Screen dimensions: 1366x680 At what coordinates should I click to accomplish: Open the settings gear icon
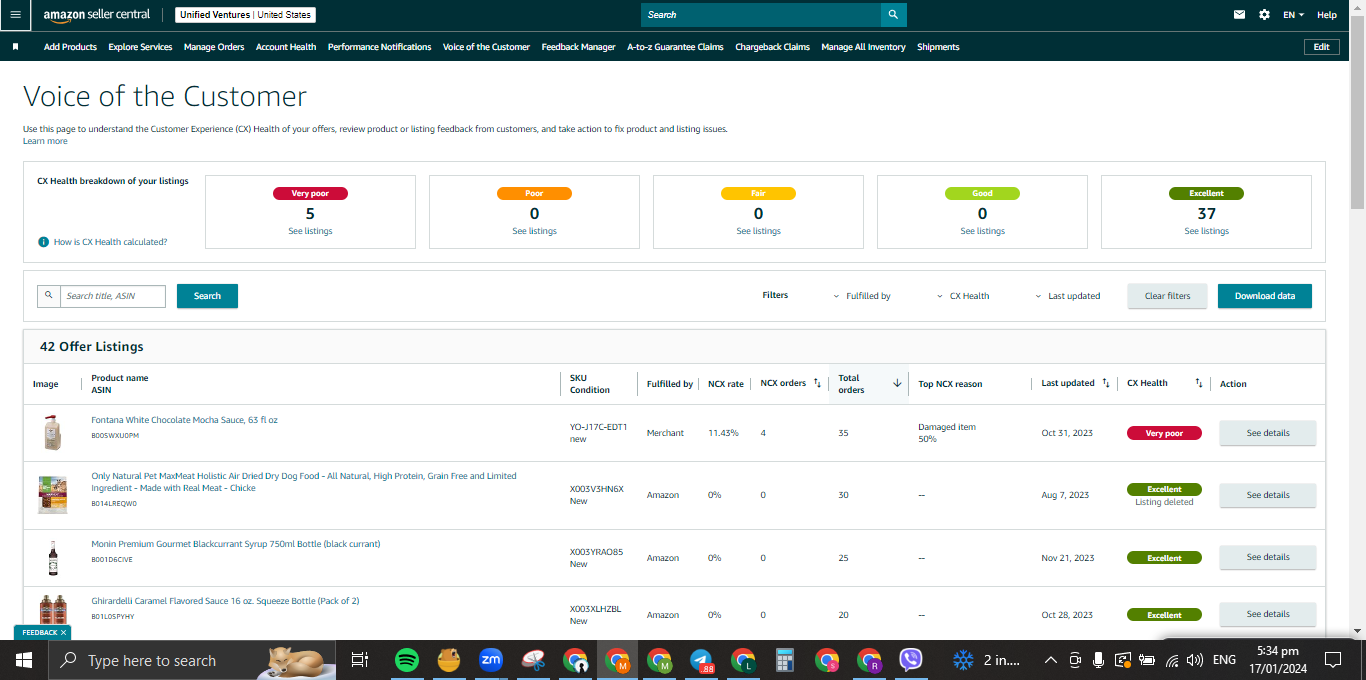(1264, 15)
